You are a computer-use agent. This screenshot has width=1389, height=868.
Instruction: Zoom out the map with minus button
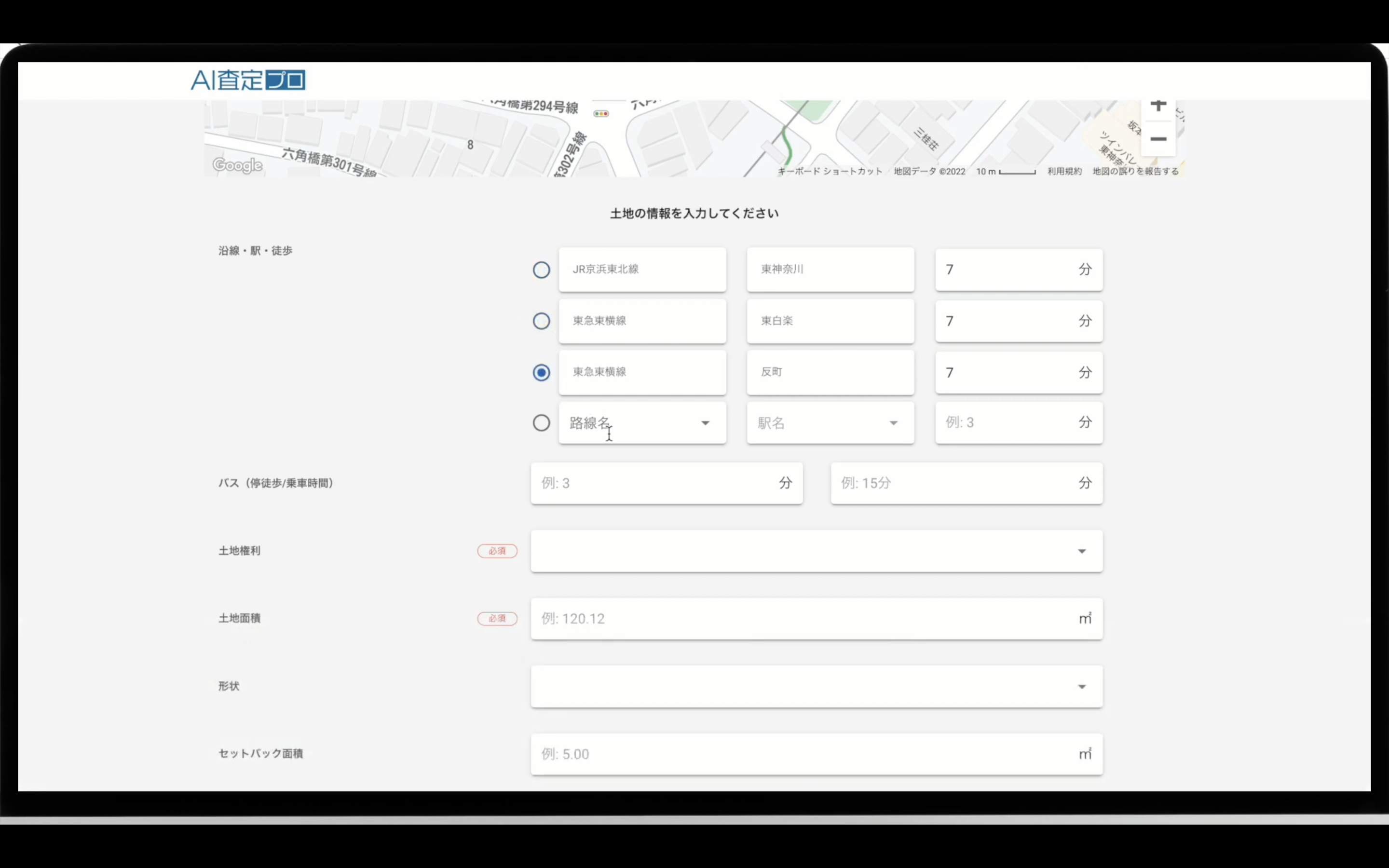(1158, 139)
